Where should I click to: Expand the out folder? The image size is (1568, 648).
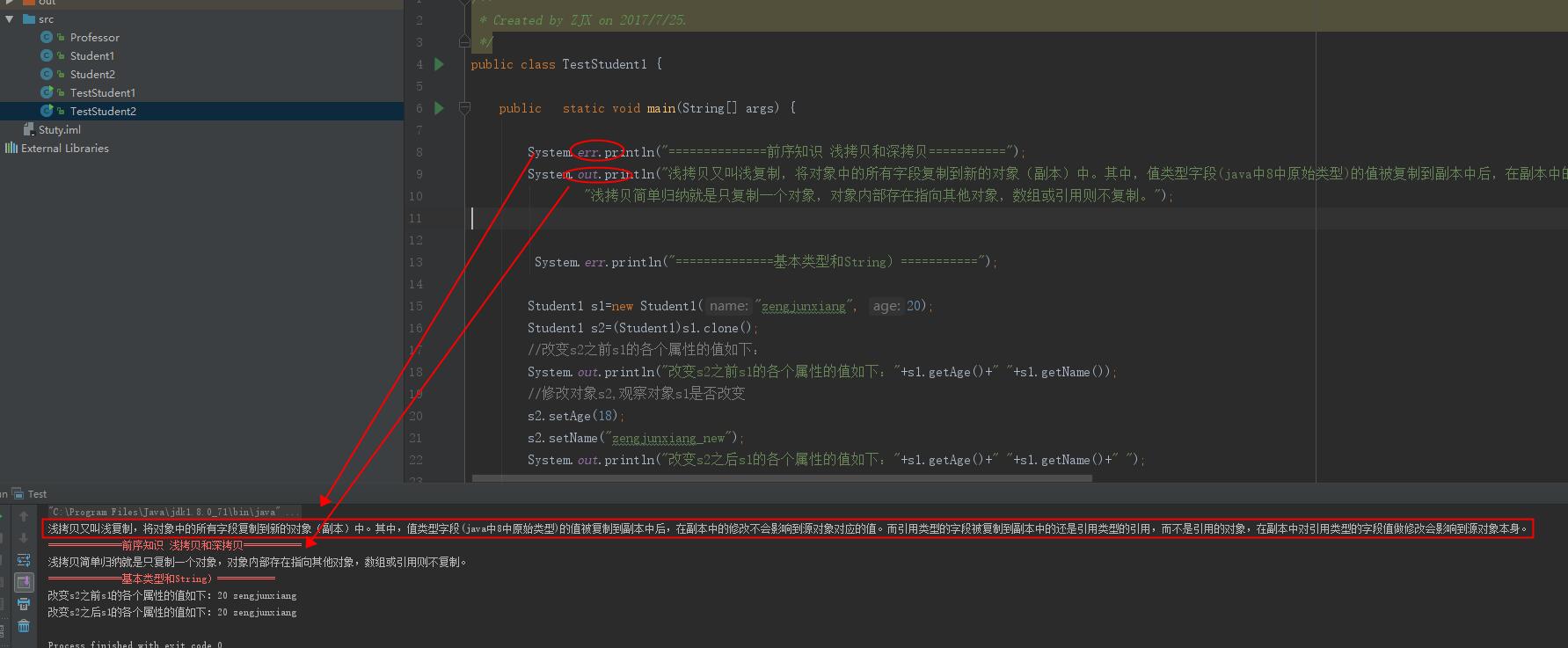[x=10, y=3]
